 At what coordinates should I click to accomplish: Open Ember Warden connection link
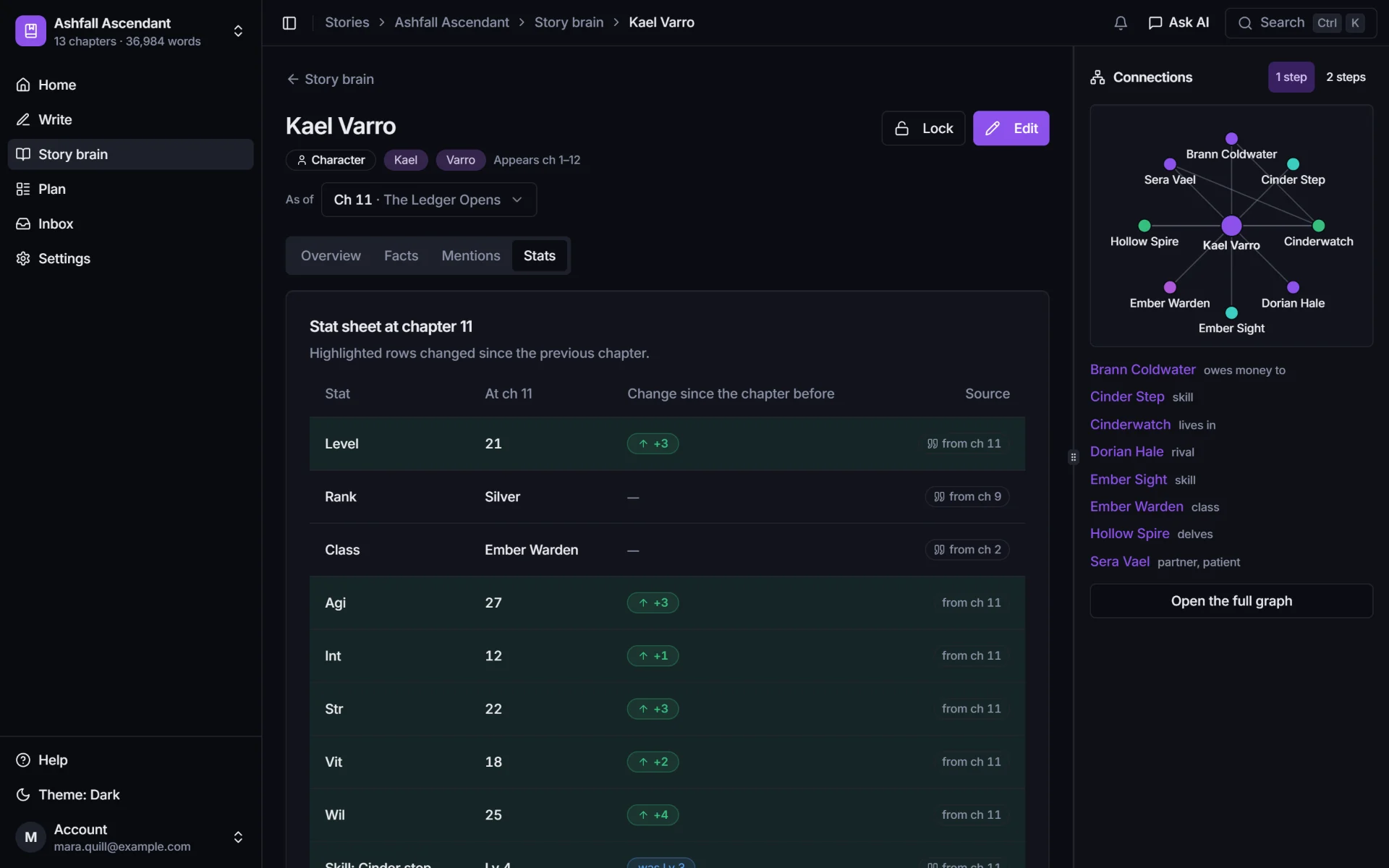pos(1137,506)
